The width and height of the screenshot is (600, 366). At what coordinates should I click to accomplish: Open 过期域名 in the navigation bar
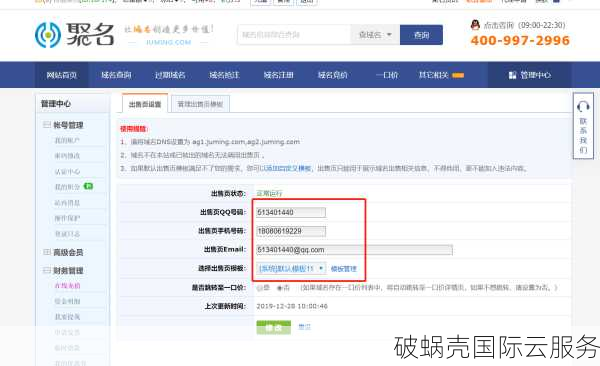[x=170, y=75]
